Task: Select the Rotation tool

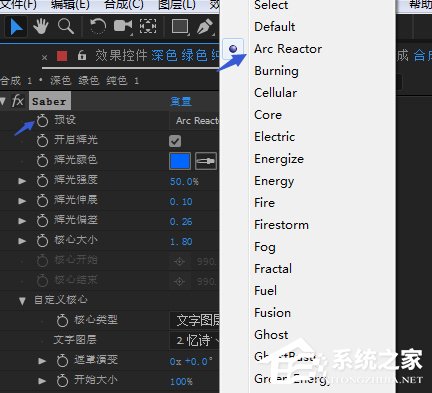Action: click(98, 26)
